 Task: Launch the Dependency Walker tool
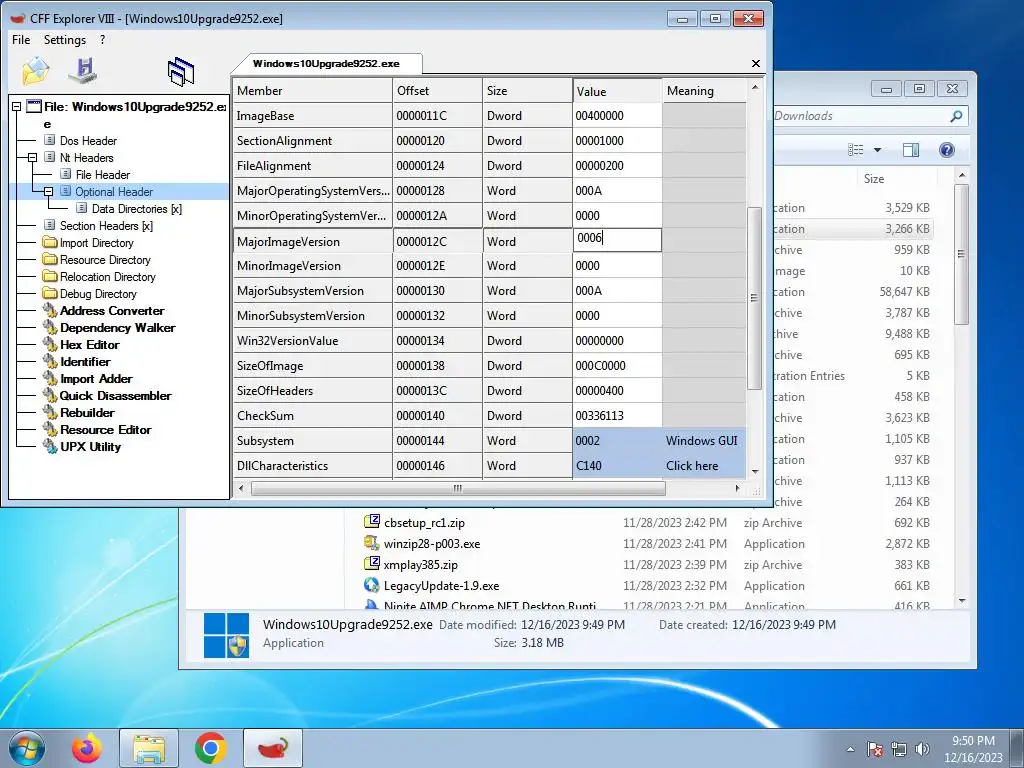point(118,327)
